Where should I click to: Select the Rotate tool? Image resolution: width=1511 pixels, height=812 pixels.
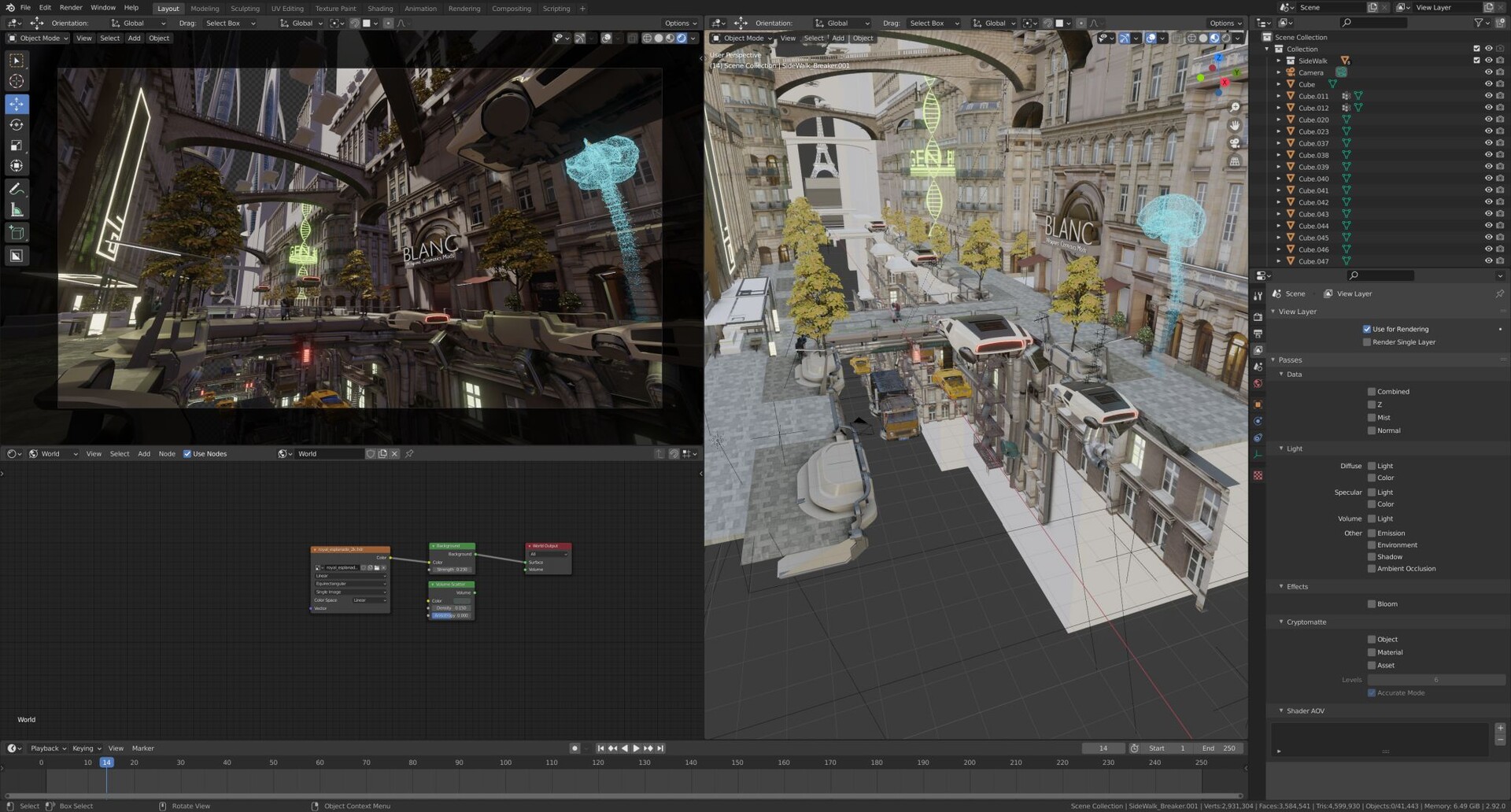click(x=17, y=124)
